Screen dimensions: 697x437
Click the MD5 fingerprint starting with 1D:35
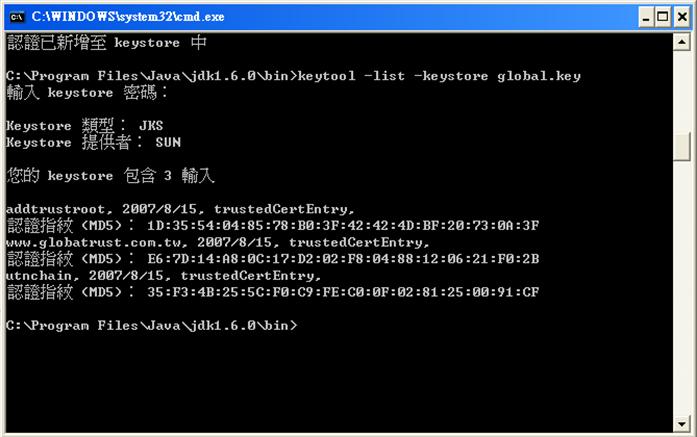coord(343,226)
